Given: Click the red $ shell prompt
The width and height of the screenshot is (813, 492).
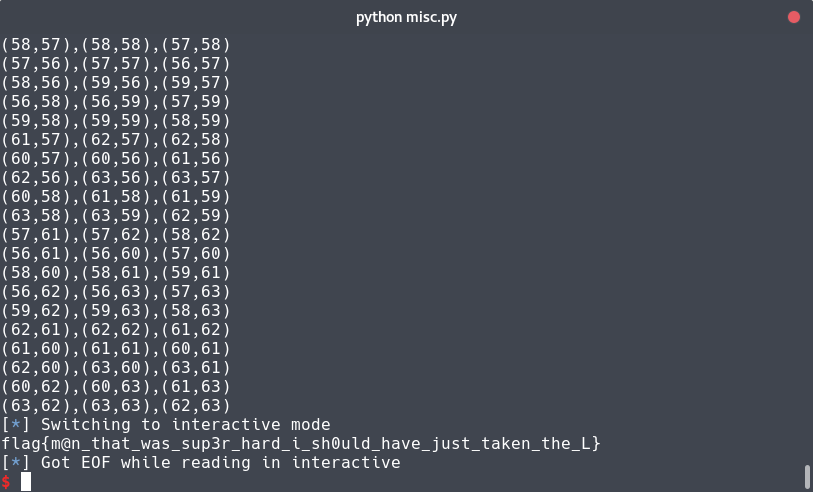Looking at the screenshot, I should 6,482.
